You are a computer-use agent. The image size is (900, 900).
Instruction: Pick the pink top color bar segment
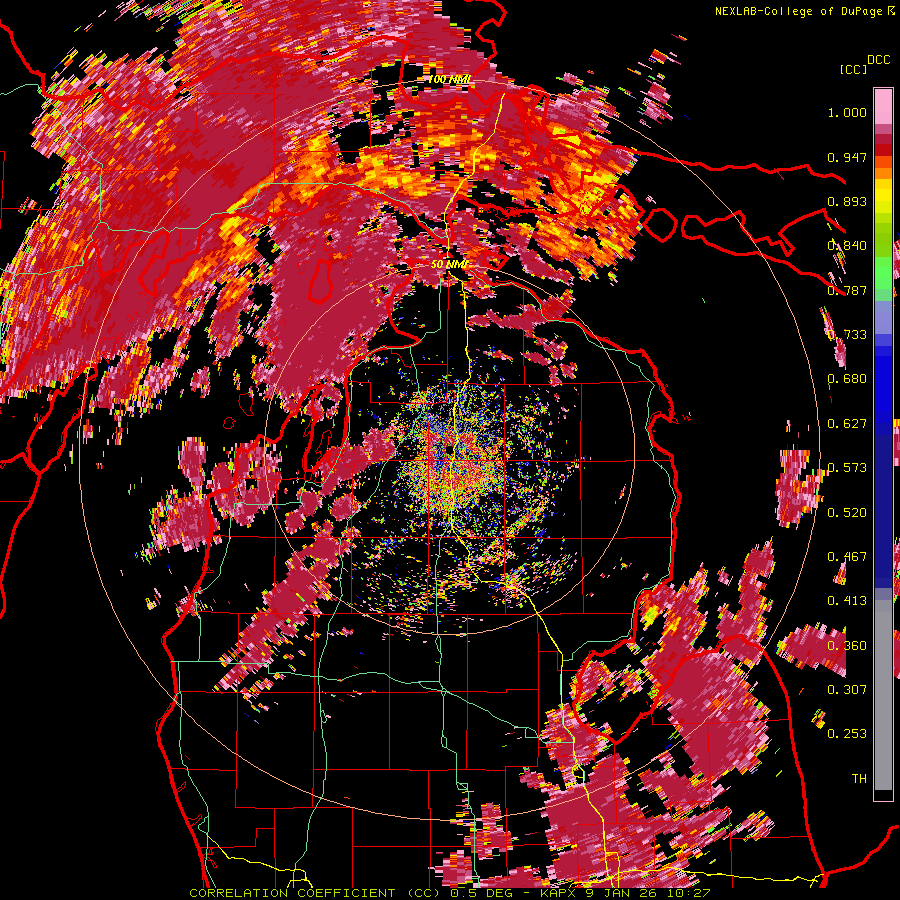[x=883, y=107]
